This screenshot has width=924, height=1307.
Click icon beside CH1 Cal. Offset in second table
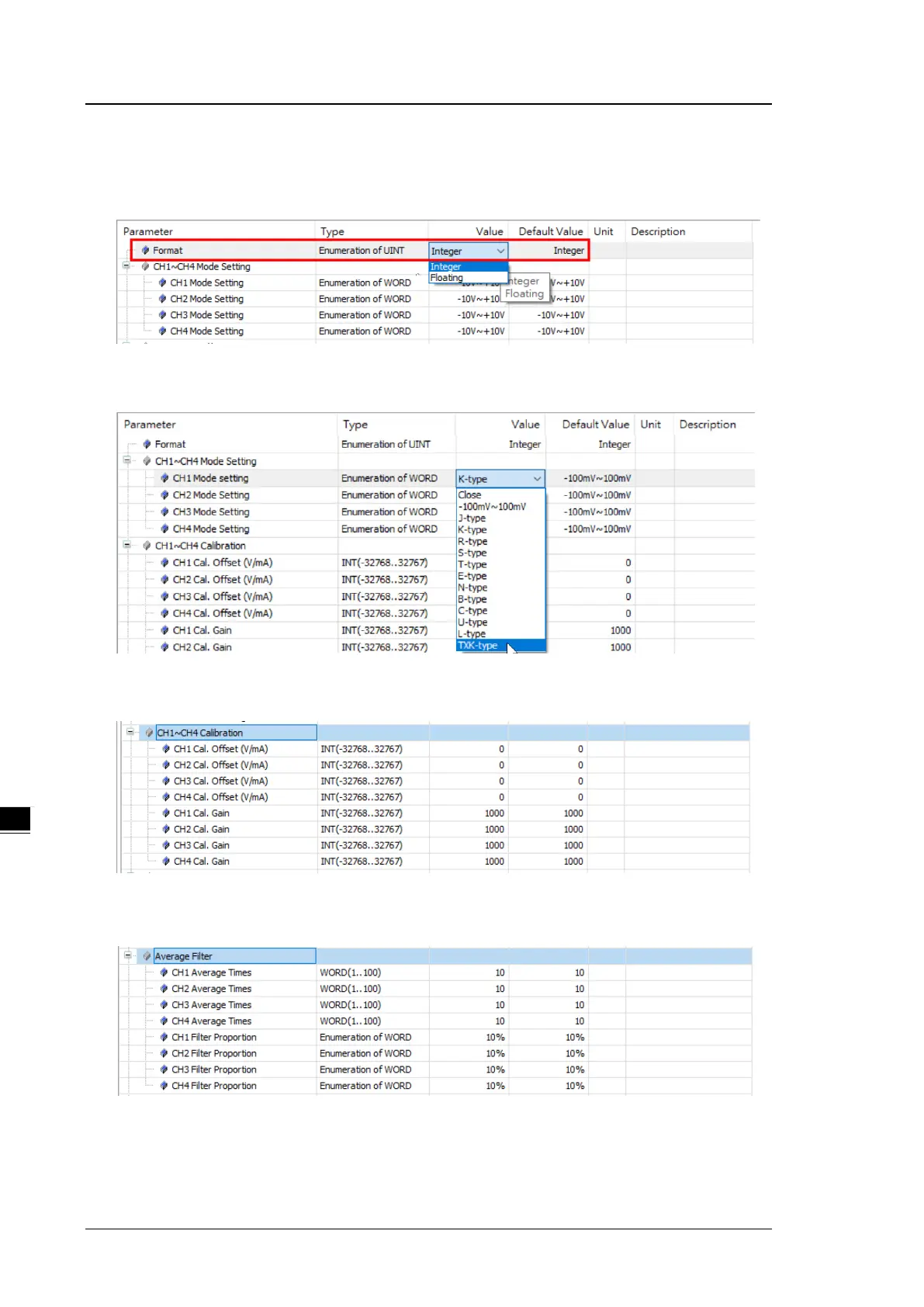point(164,563)
